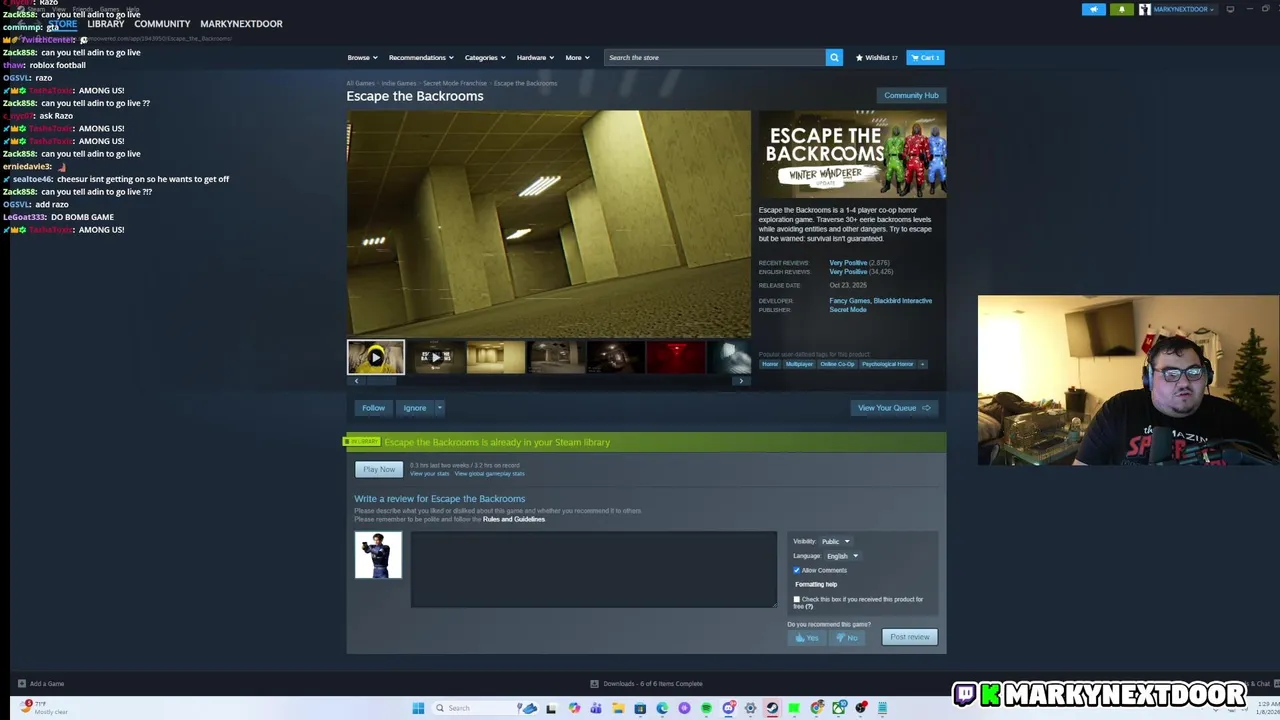Click the Indie Games breadcrumb
This screenshot has height=720, width=1280.
[x=398, y=83]
